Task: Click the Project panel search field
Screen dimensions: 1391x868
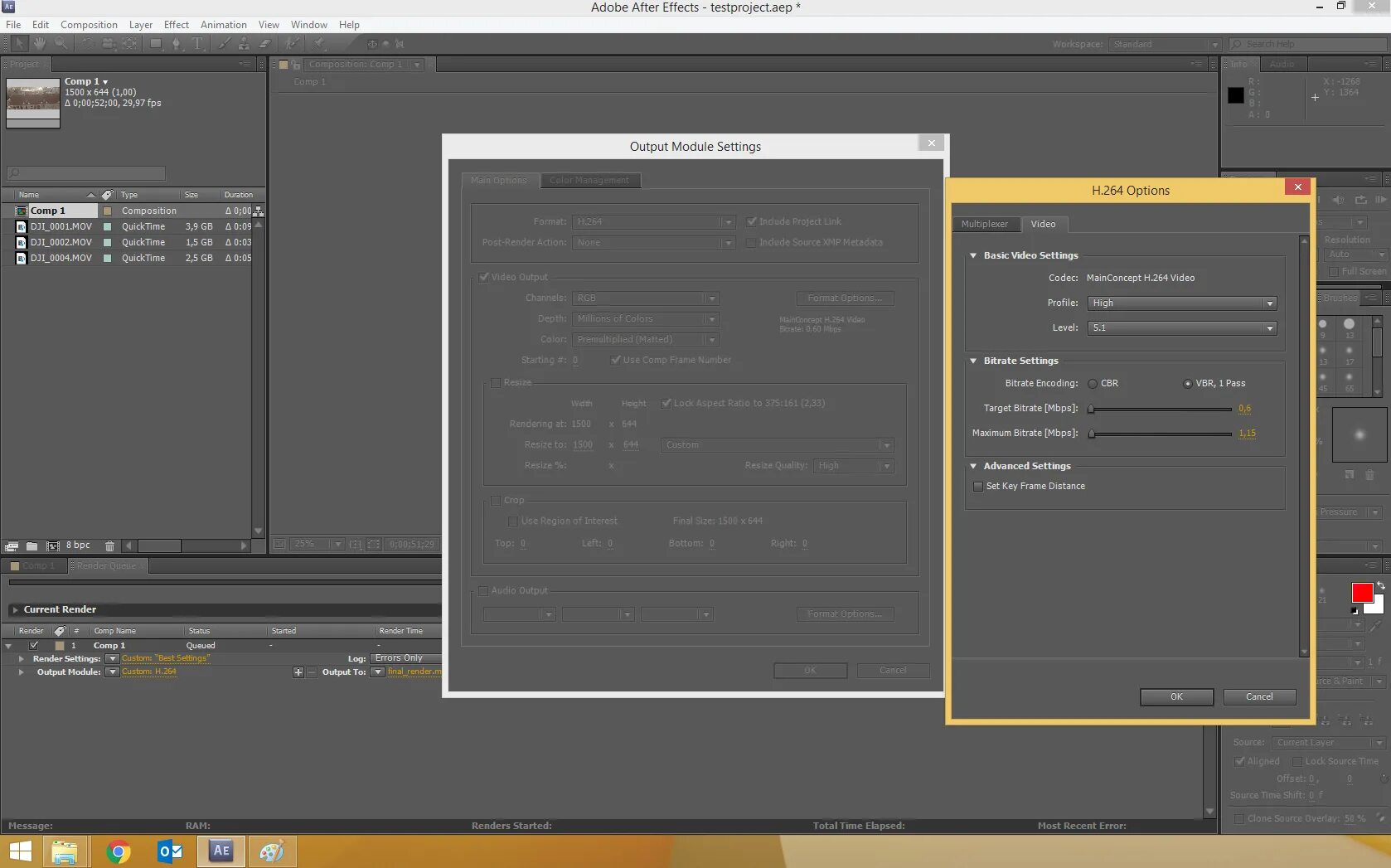Action: point(86,173)
